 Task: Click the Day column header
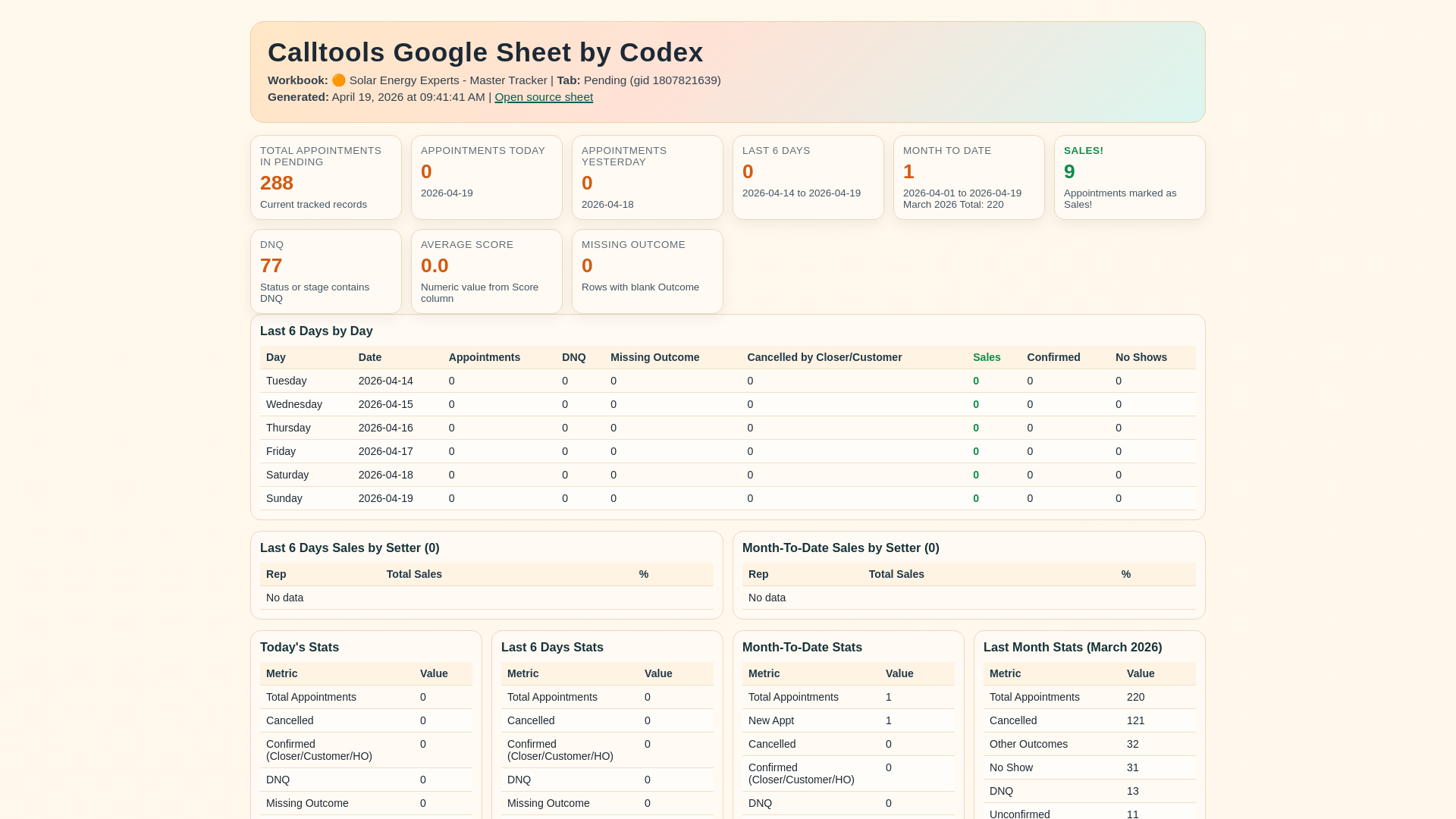point(276,357)
